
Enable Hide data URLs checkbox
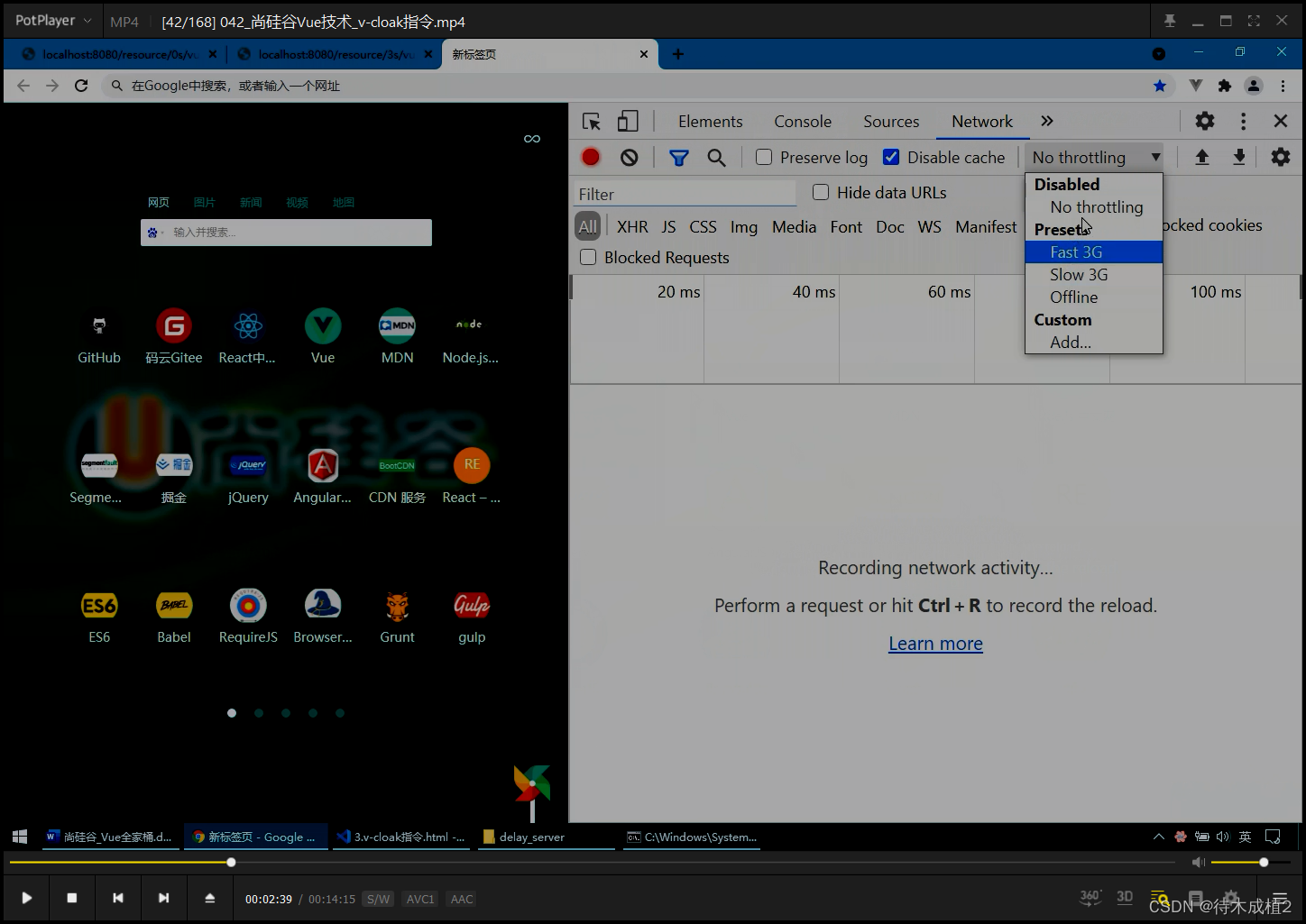[821, 192]
